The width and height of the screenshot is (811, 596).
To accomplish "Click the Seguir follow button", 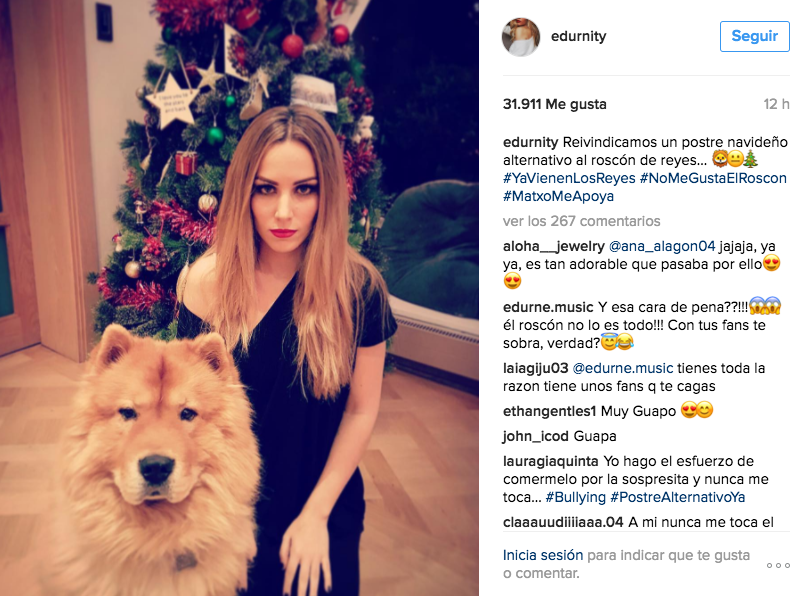I will click(755, 36).
